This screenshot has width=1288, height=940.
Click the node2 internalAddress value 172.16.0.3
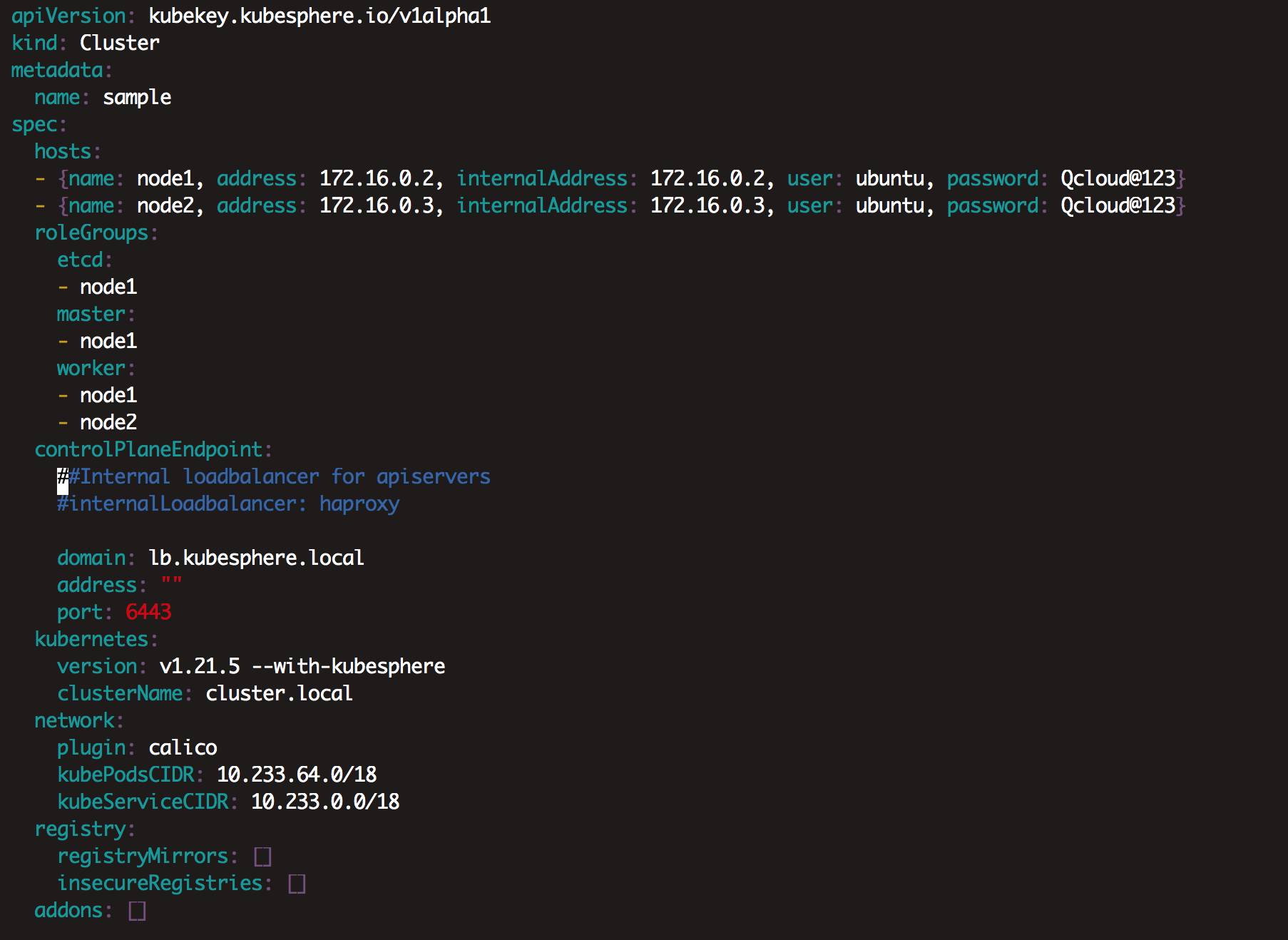pos(707,205)
